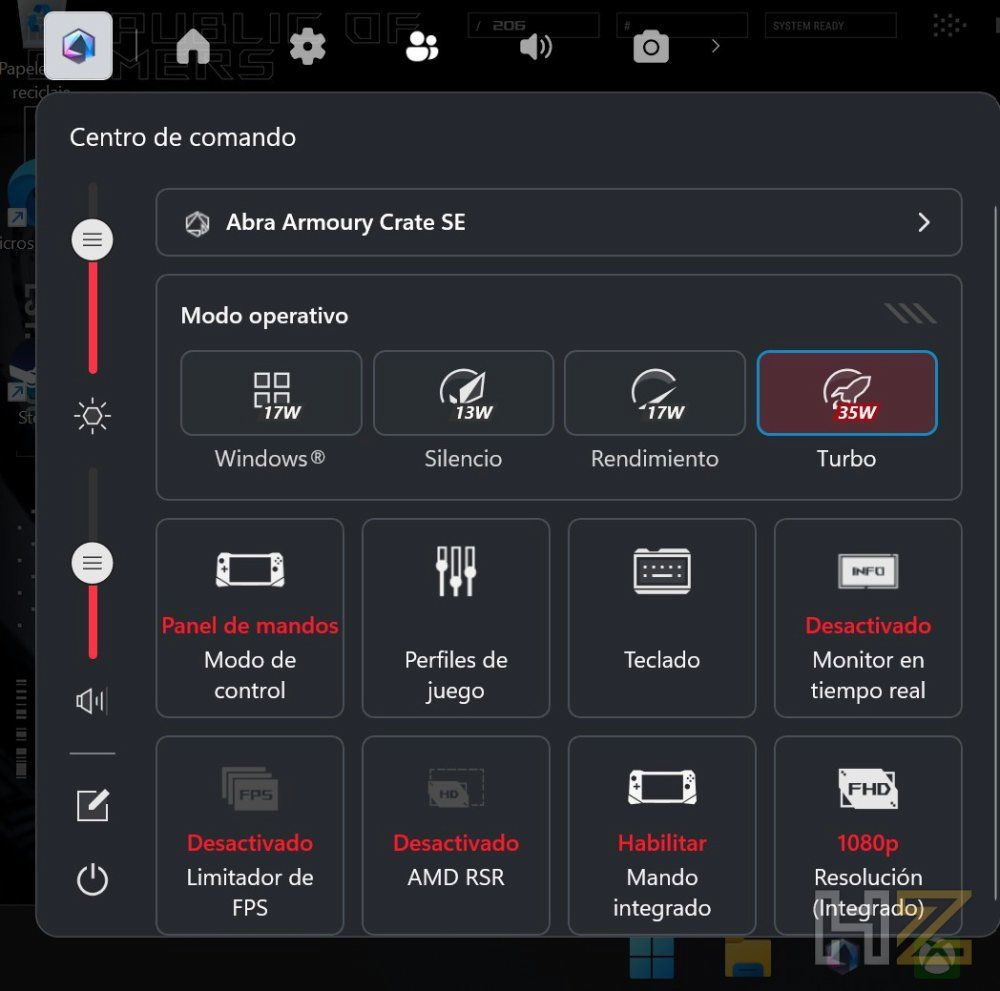Open File Explorer from taskbar
Viewport: 1000px width, 991px height.
coord(747,958)
